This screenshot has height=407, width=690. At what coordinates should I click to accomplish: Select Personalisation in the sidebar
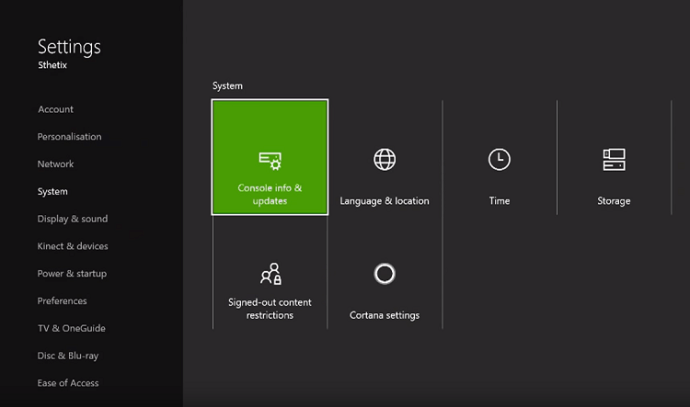click(70, 137)
